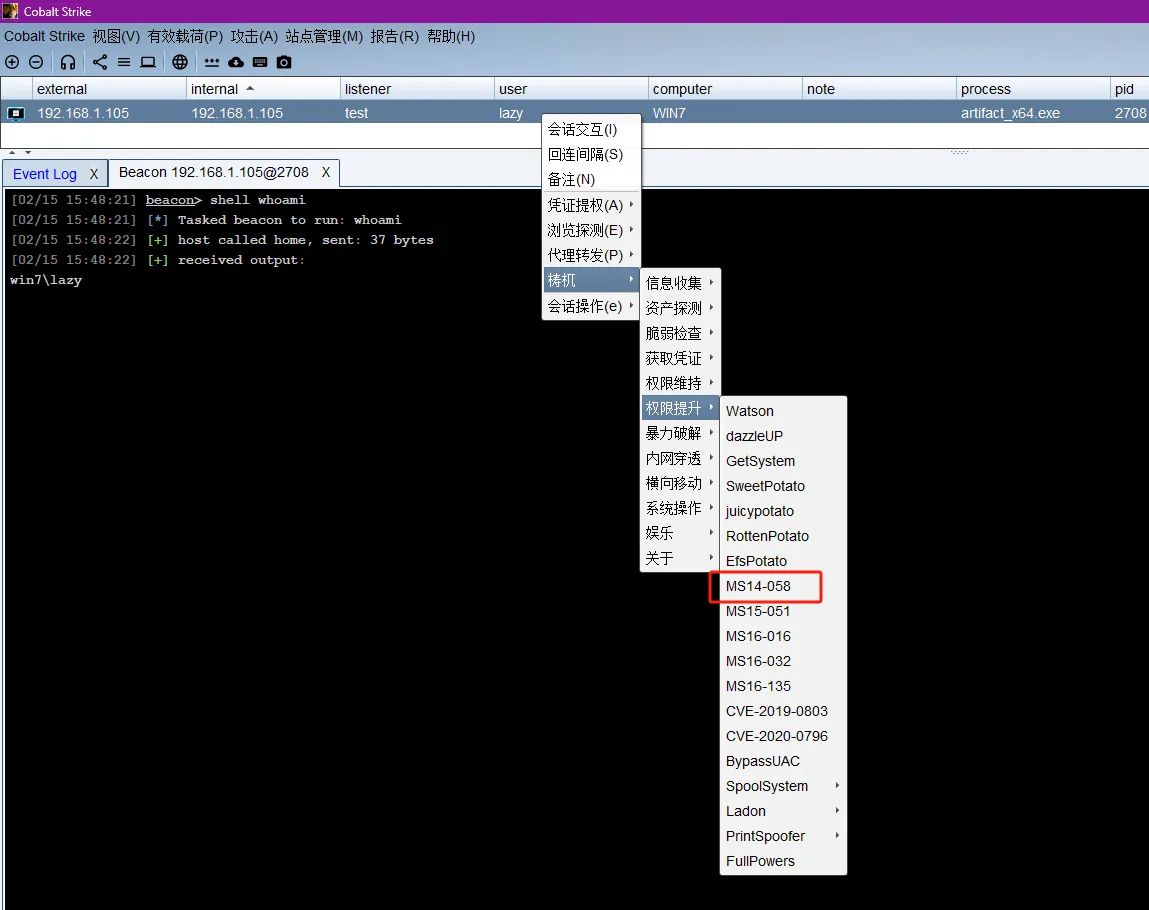The width and height of the screenshot is (1149, 910).
Task: Sort sessions by process column
Action: coord(1032,89)
